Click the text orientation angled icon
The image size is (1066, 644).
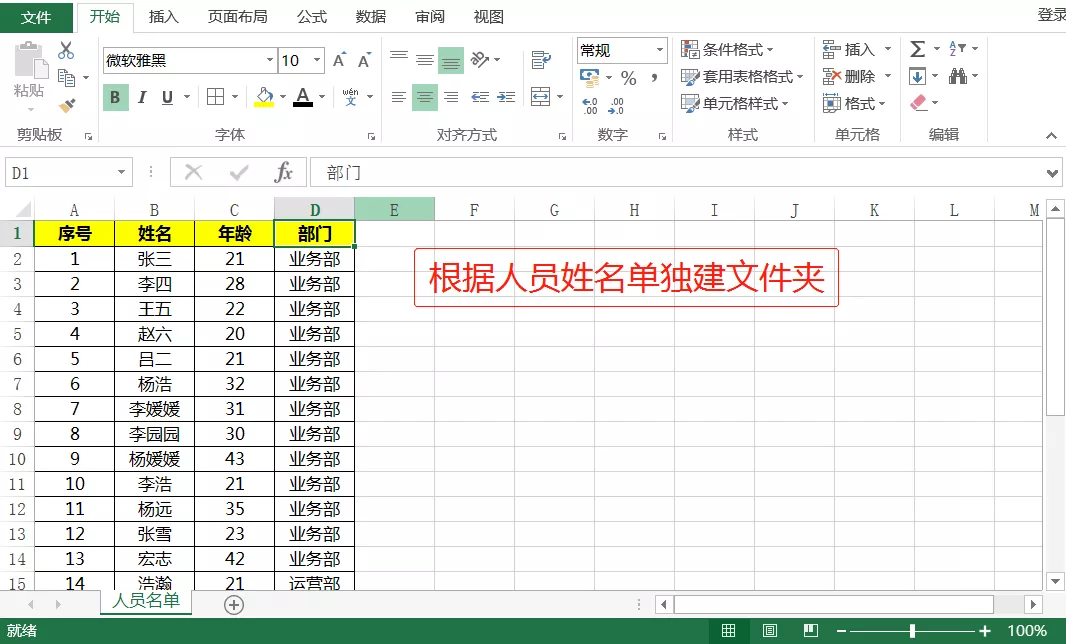(x=479, y=60)
